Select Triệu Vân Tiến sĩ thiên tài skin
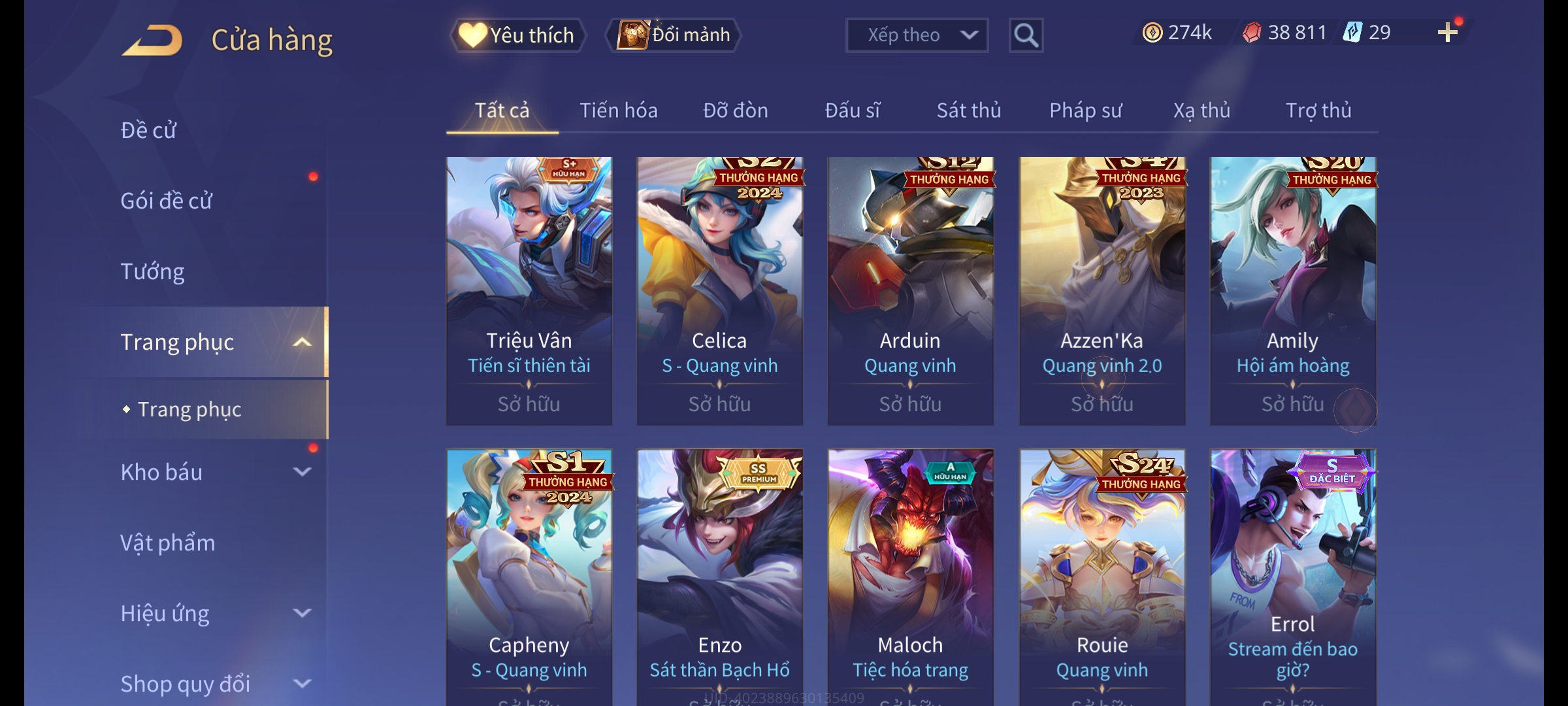The image size is (1568, 706). pos(529,291)
